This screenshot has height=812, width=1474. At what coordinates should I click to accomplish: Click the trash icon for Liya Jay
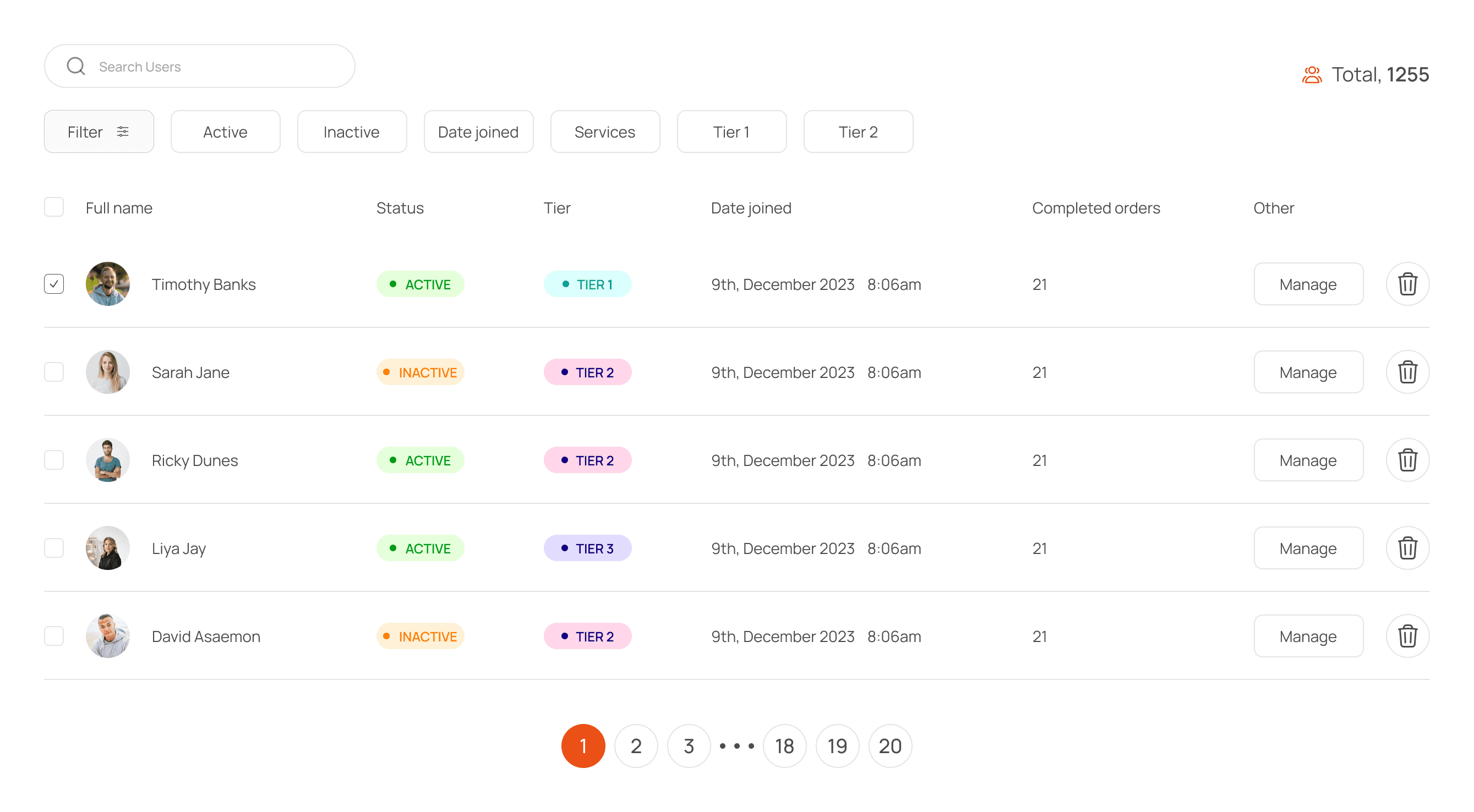pos(1407,548)
